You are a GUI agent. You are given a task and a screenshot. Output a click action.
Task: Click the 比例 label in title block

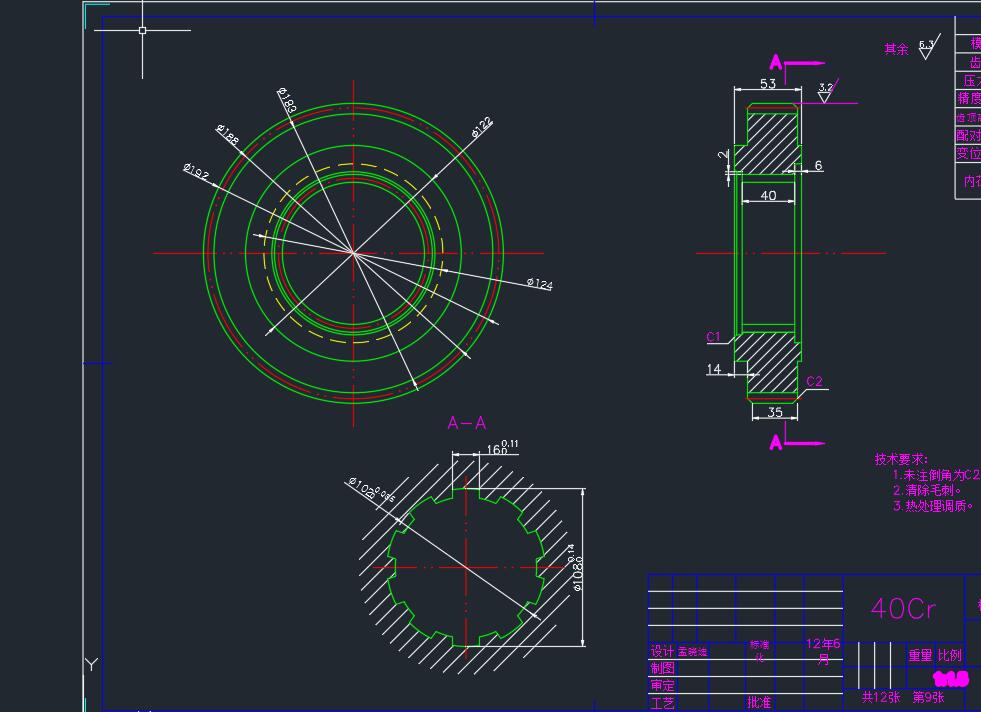click(950, 655)
